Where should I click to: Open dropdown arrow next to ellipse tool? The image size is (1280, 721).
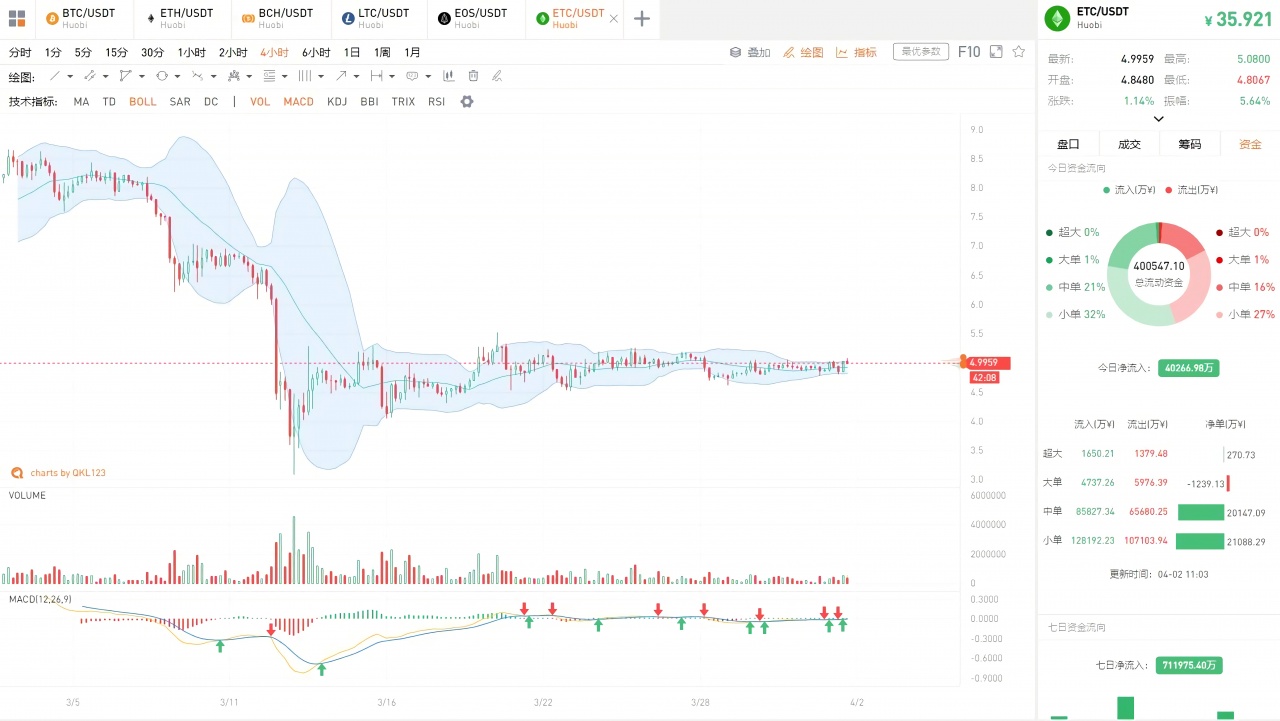177,76
